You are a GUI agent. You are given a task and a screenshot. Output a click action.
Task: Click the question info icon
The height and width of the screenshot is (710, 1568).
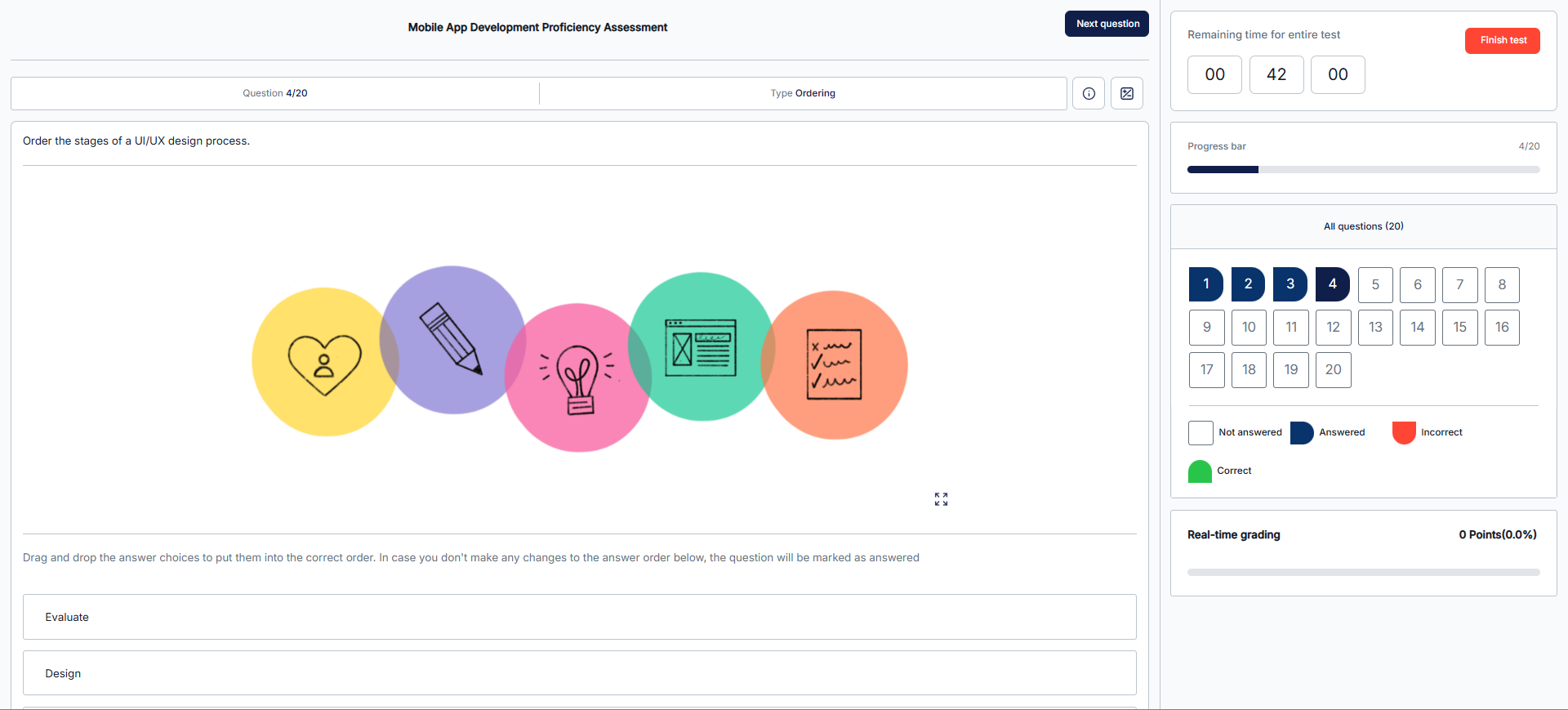tap(1088, 93)
